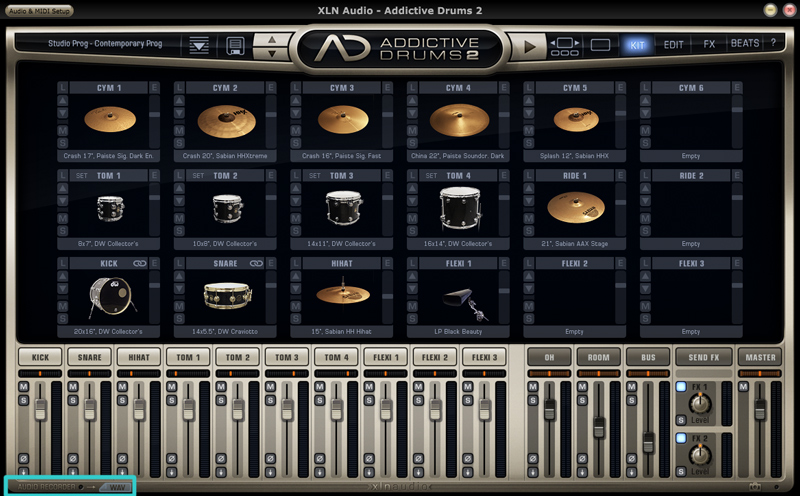Open the load menu L on CYM 2
The width and height of the screenshot is (800, 496).
pos(179,88)
